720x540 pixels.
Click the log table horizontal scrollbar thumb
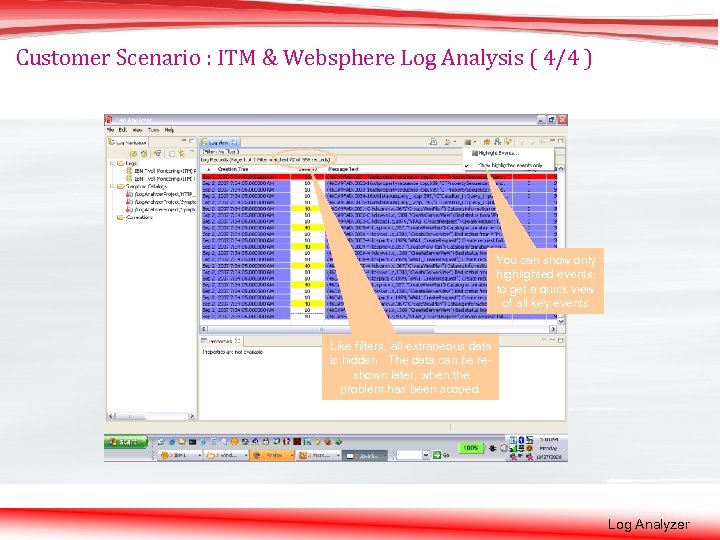(x=321, y=329)
